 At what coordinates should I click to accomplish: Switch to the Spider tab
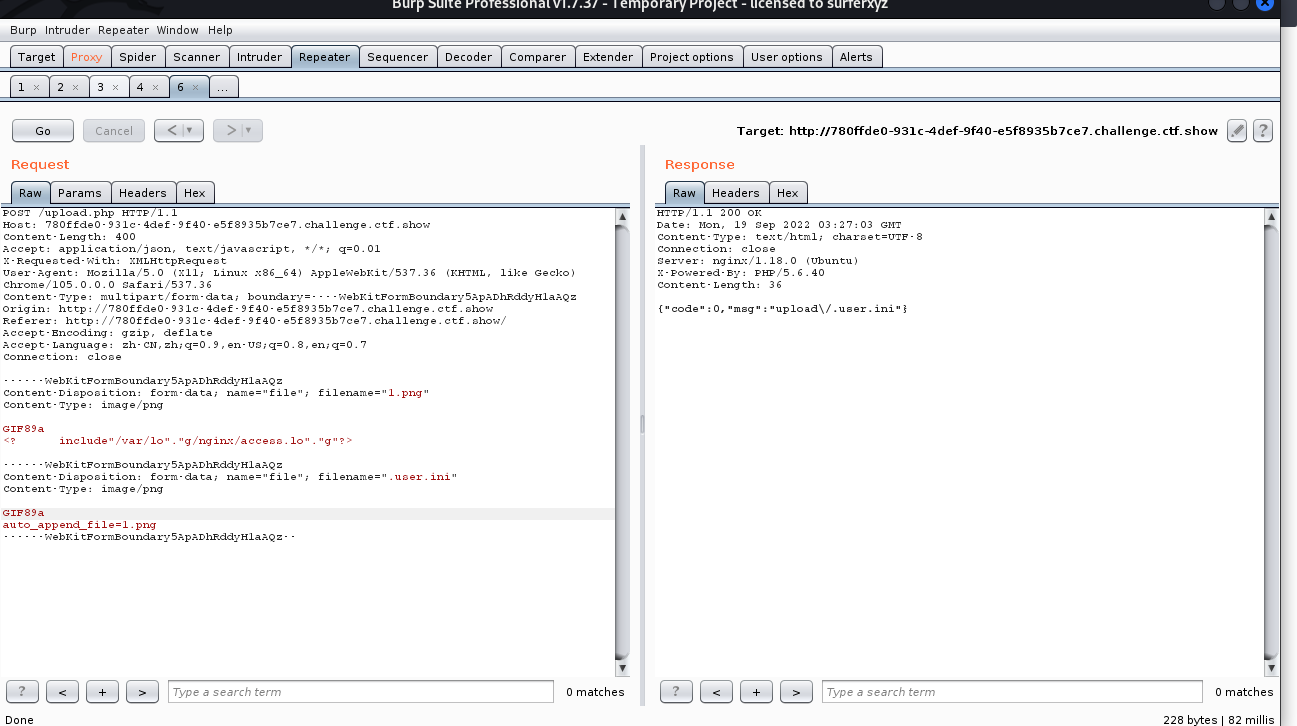tap(136, 57)
